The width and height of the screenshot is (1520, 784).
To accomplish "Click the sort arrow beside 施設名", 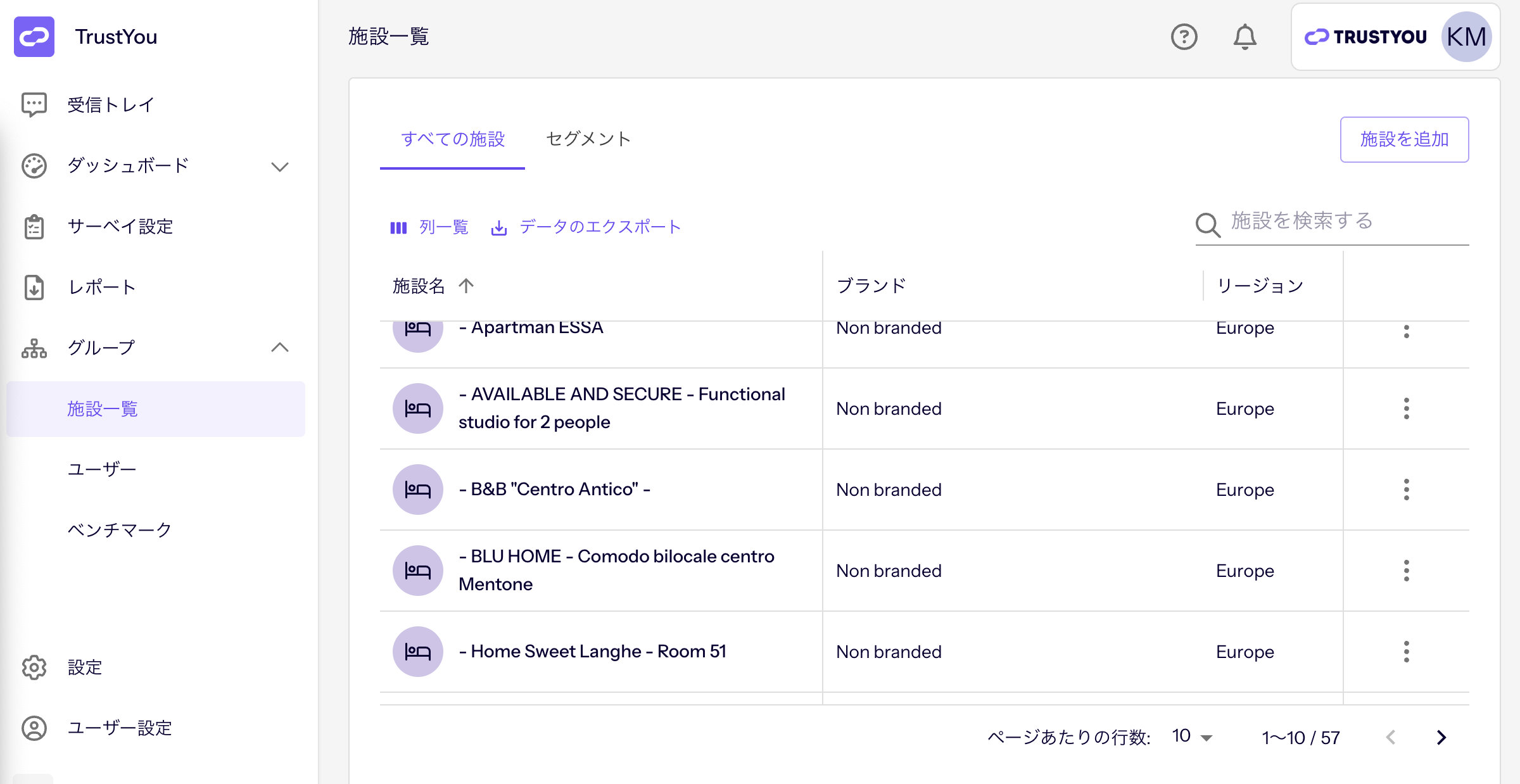I will pyautogui.click(x=466, y=286).
